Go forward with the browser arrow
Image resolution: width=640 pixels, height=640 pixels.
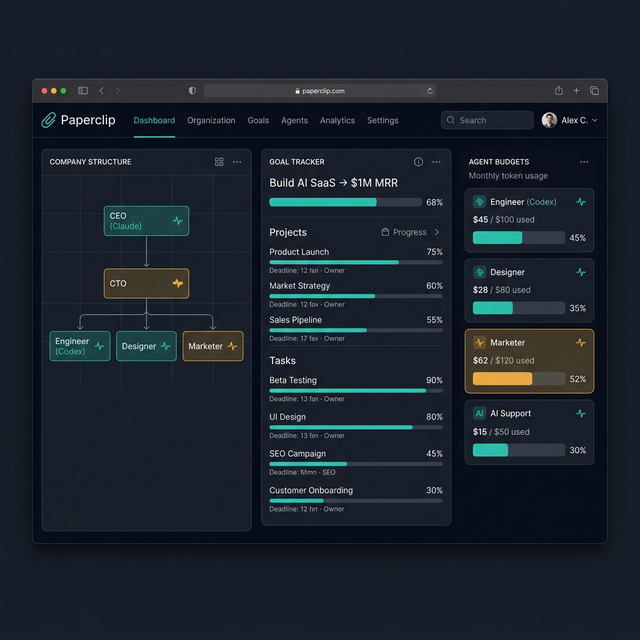click(x=118, y=91)
